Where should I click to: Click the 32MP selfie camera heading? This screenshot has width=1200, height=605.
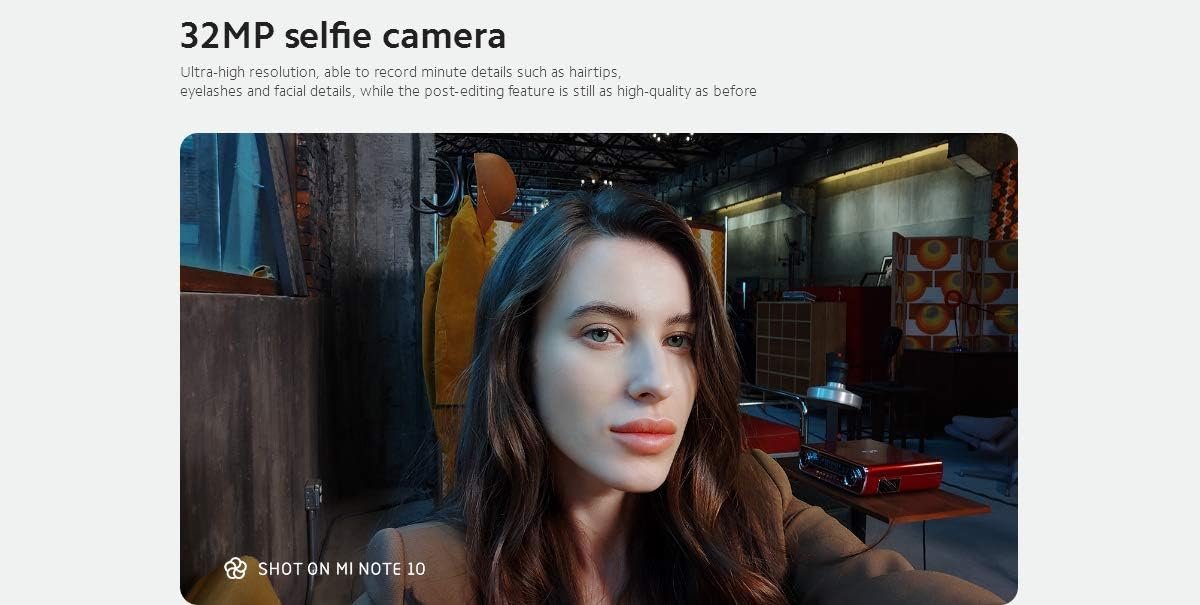pyautogui.click(x=343, y=36)
